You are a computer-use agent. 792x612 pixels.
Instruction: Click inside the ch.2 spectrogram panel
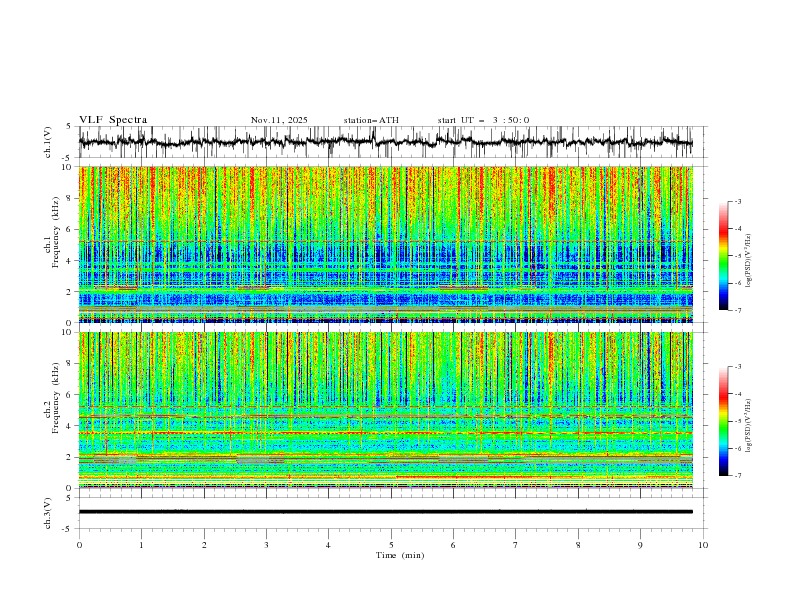point(385,410)
